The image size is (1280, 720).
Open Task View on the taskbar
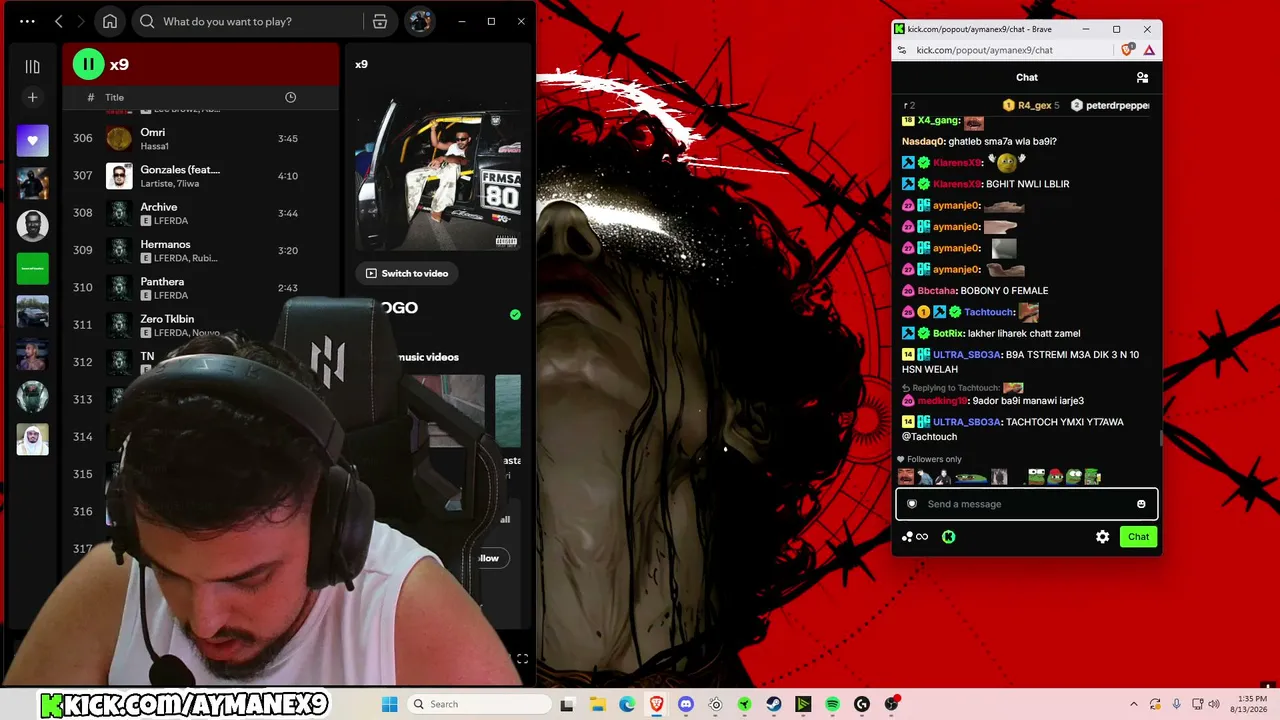pos(568,704)
